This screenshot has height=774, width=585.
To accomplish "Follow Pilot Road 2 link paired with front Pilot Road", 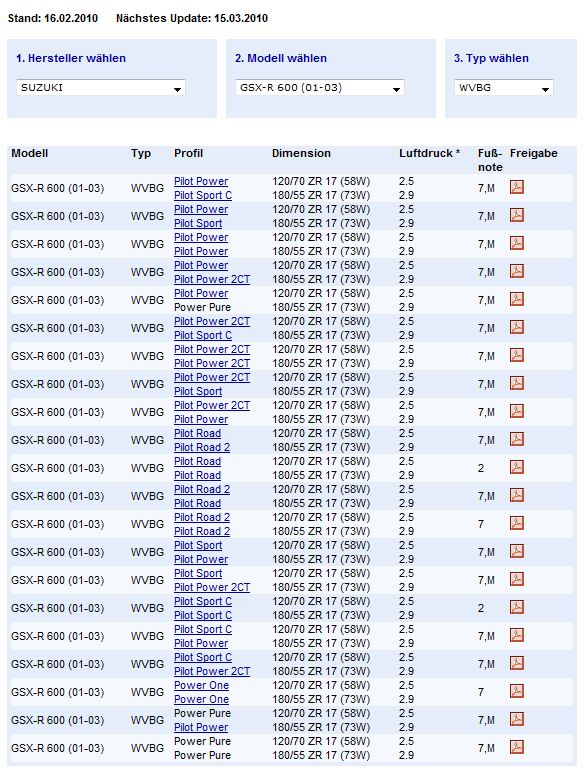I will (x=202, y=447).
